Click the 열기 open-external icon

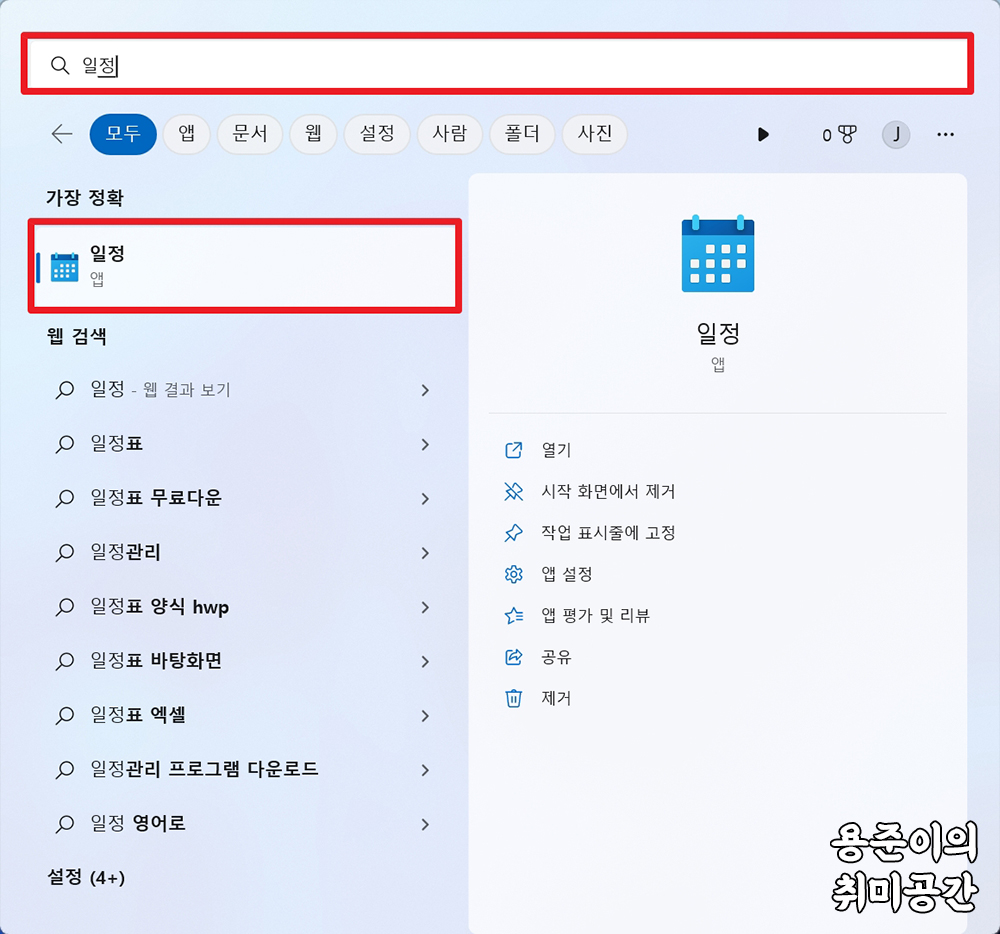[513, 450]
